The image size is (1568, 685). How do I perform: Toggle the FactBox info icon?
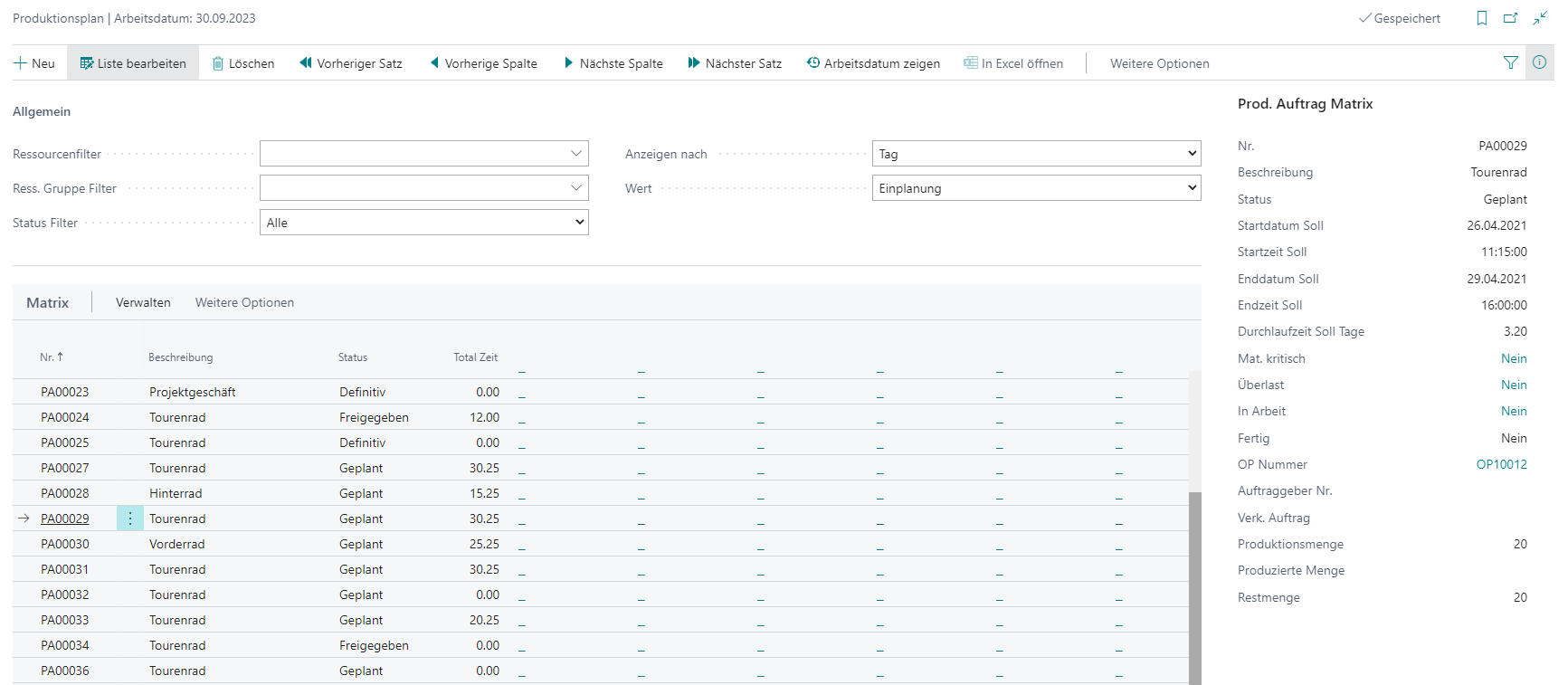click(x=1539, y=62)
